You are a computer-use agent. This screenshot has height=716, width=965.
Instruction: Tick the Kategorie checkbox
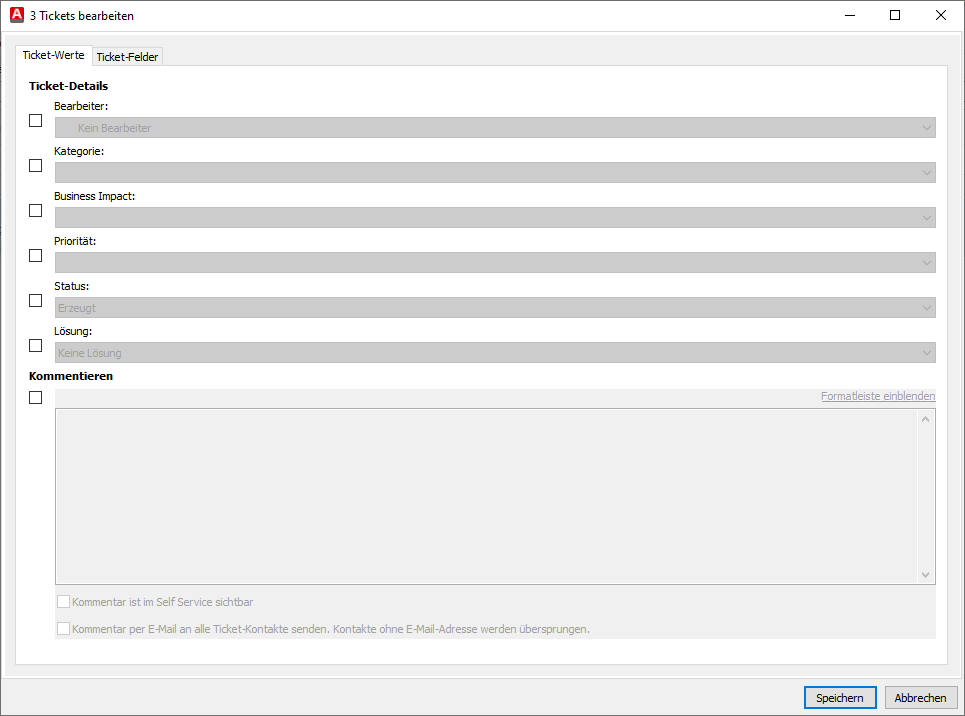(36, 166)
